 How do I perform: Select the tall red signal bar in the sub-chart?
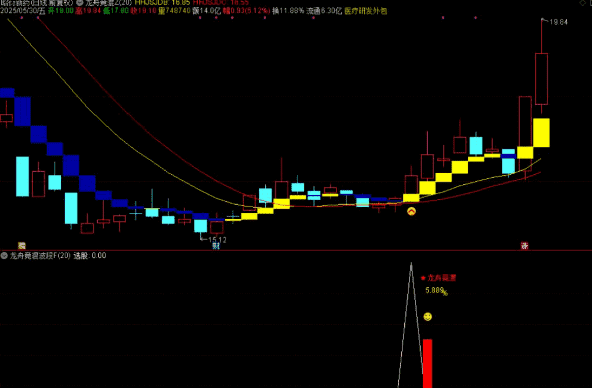pyautogui.click(x=427, y=363)
